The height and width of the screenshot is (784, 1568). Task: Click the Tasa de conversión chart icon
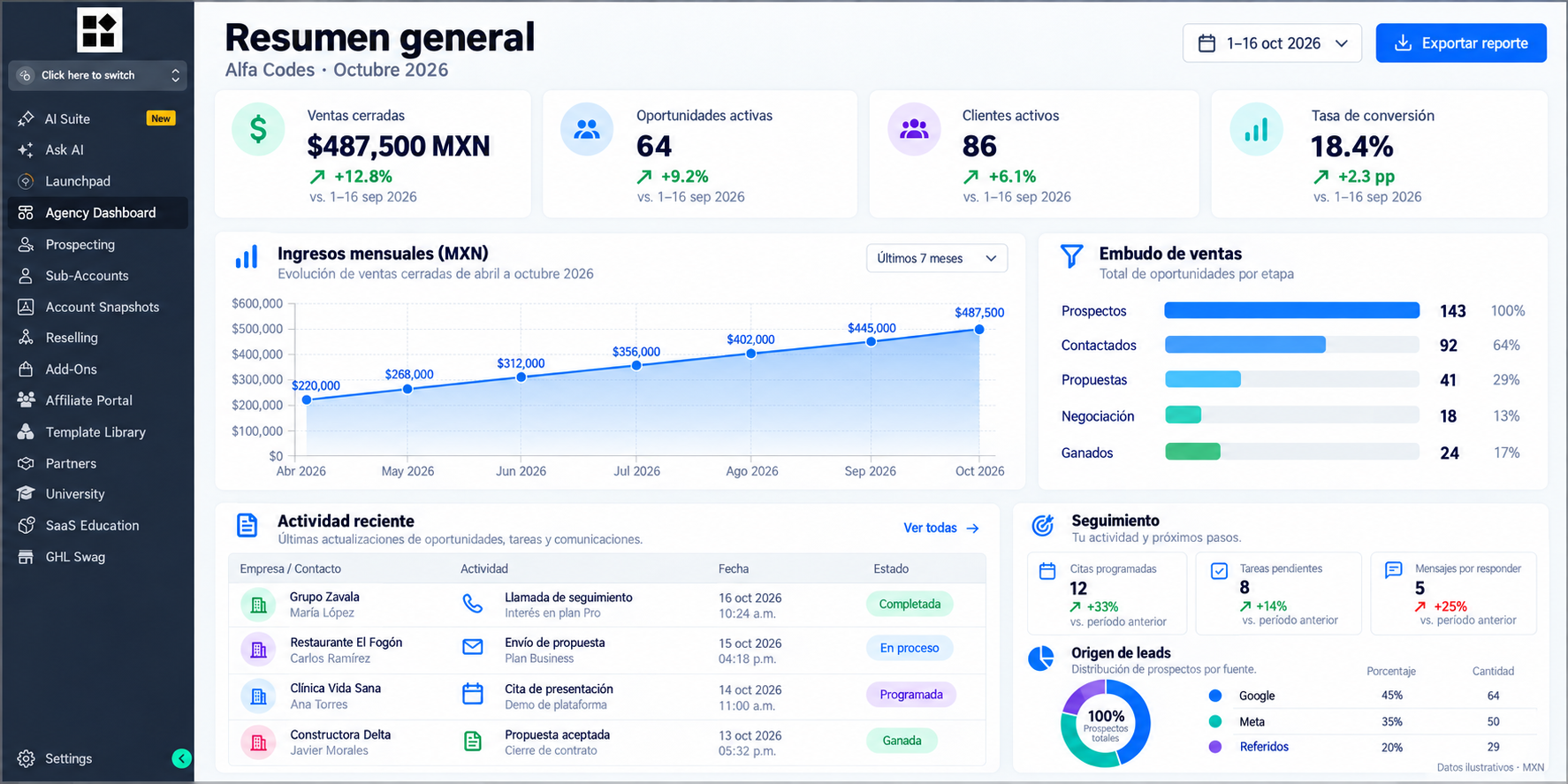coord(1256,130)
